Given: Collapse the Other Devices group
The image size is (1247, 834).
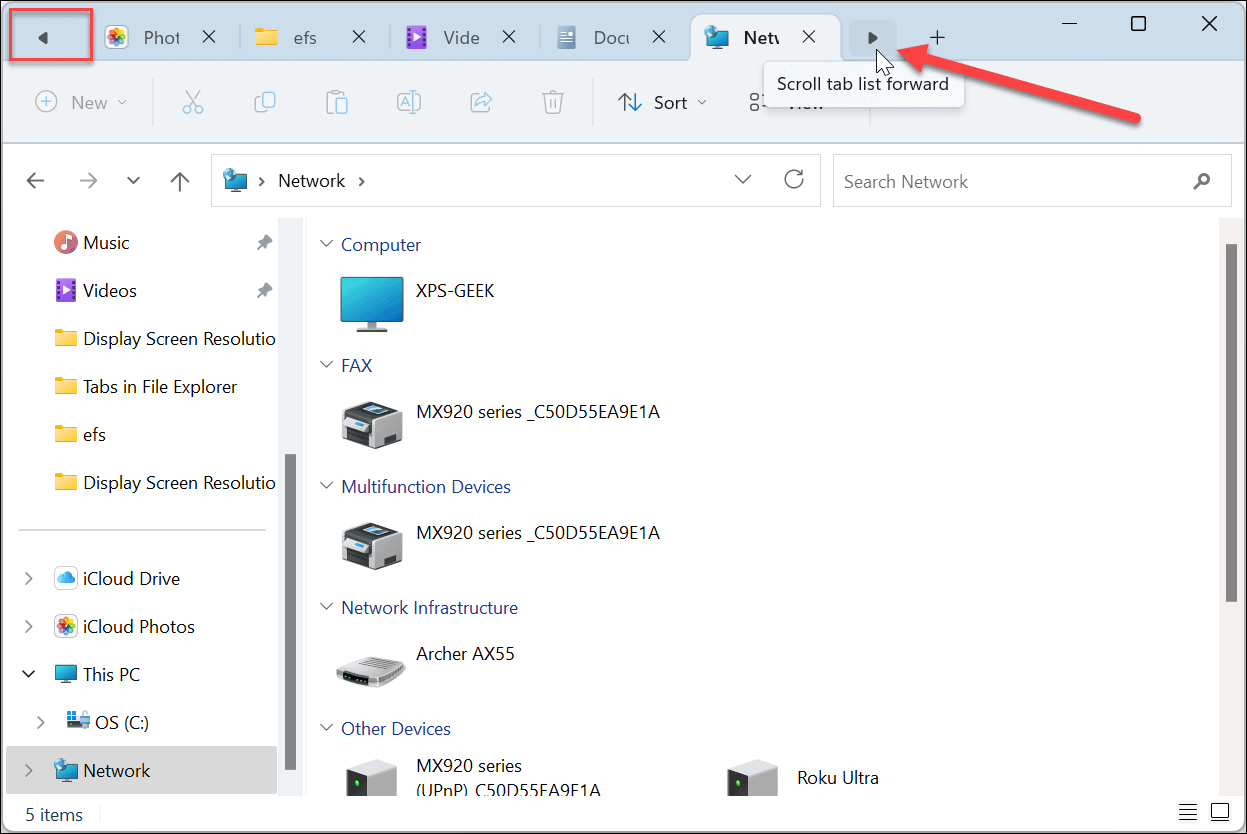Looking at the screenshot, I should (x=326, y=728).
